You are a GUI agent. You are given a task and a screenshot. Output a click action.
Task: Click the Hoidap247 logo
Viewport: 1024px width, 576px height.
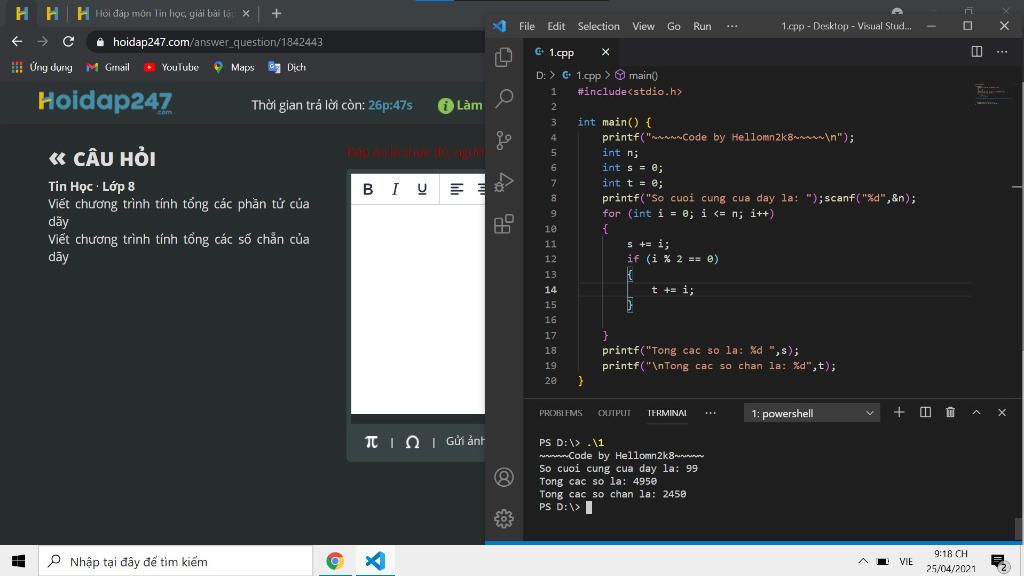click(x=105, y=102)
